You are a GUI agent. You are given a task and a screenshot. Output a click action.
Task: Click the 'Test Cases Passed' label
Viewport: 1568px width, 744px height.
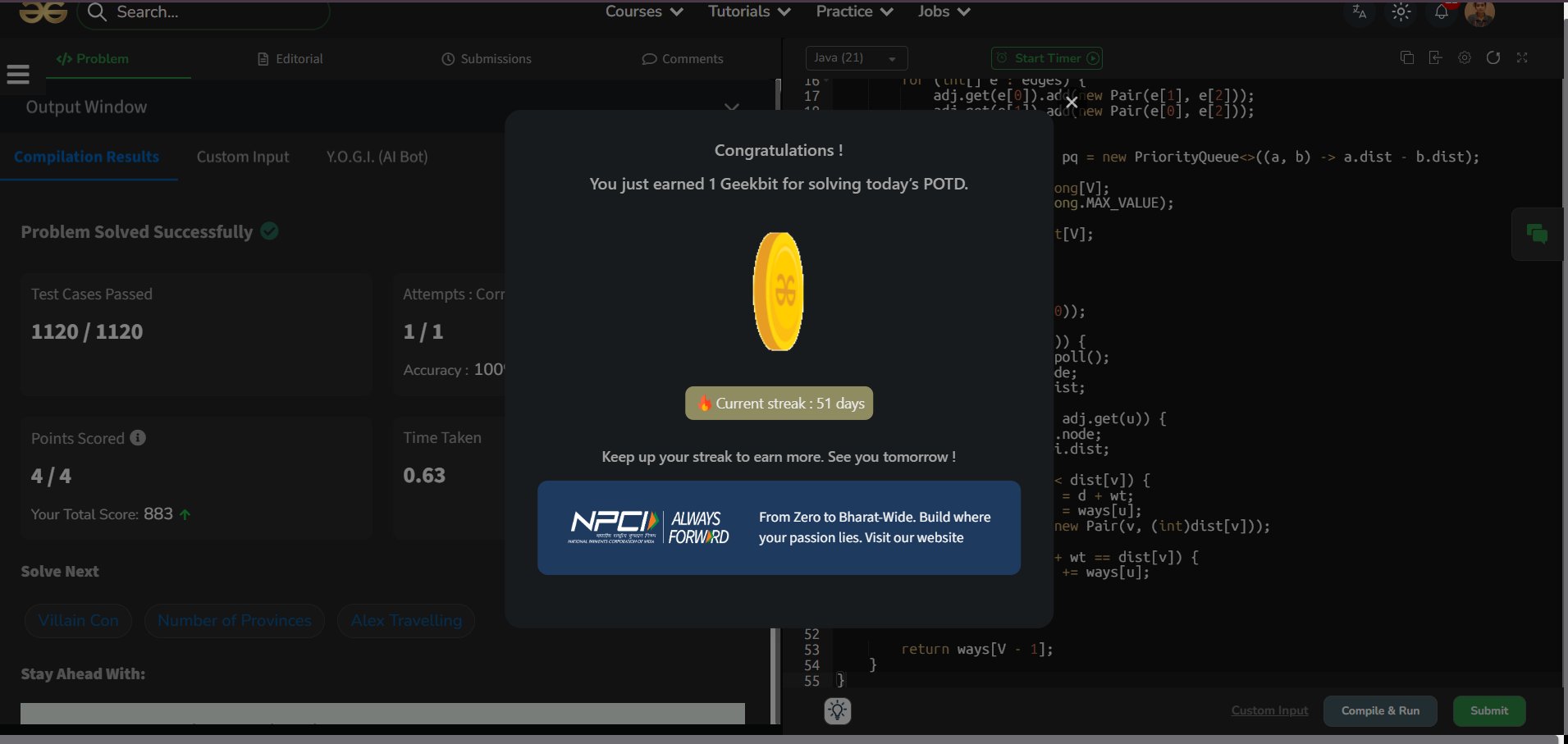pos(92,294)
